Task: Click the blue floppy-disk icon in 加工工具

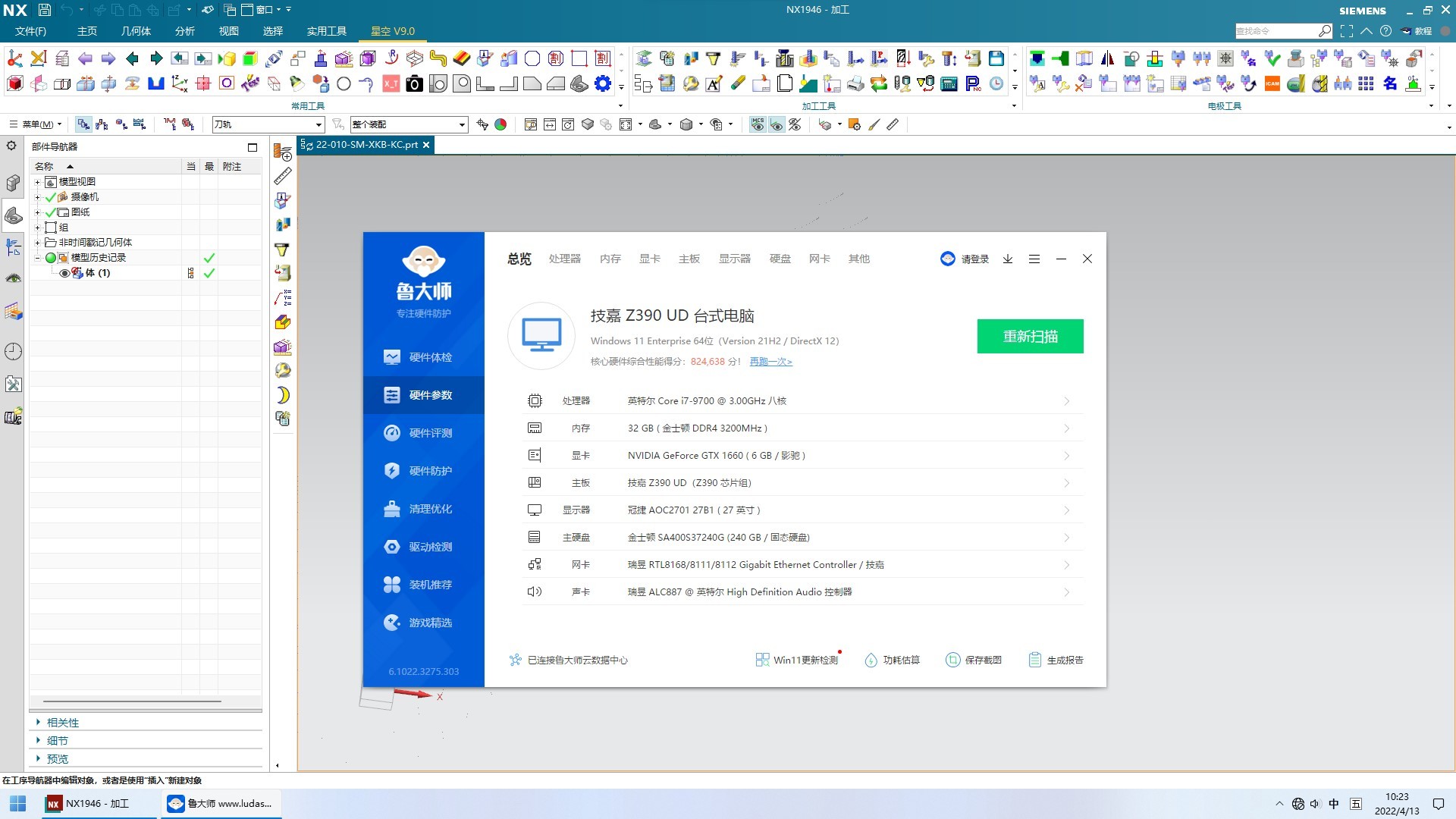Action: tap(996, 58)
